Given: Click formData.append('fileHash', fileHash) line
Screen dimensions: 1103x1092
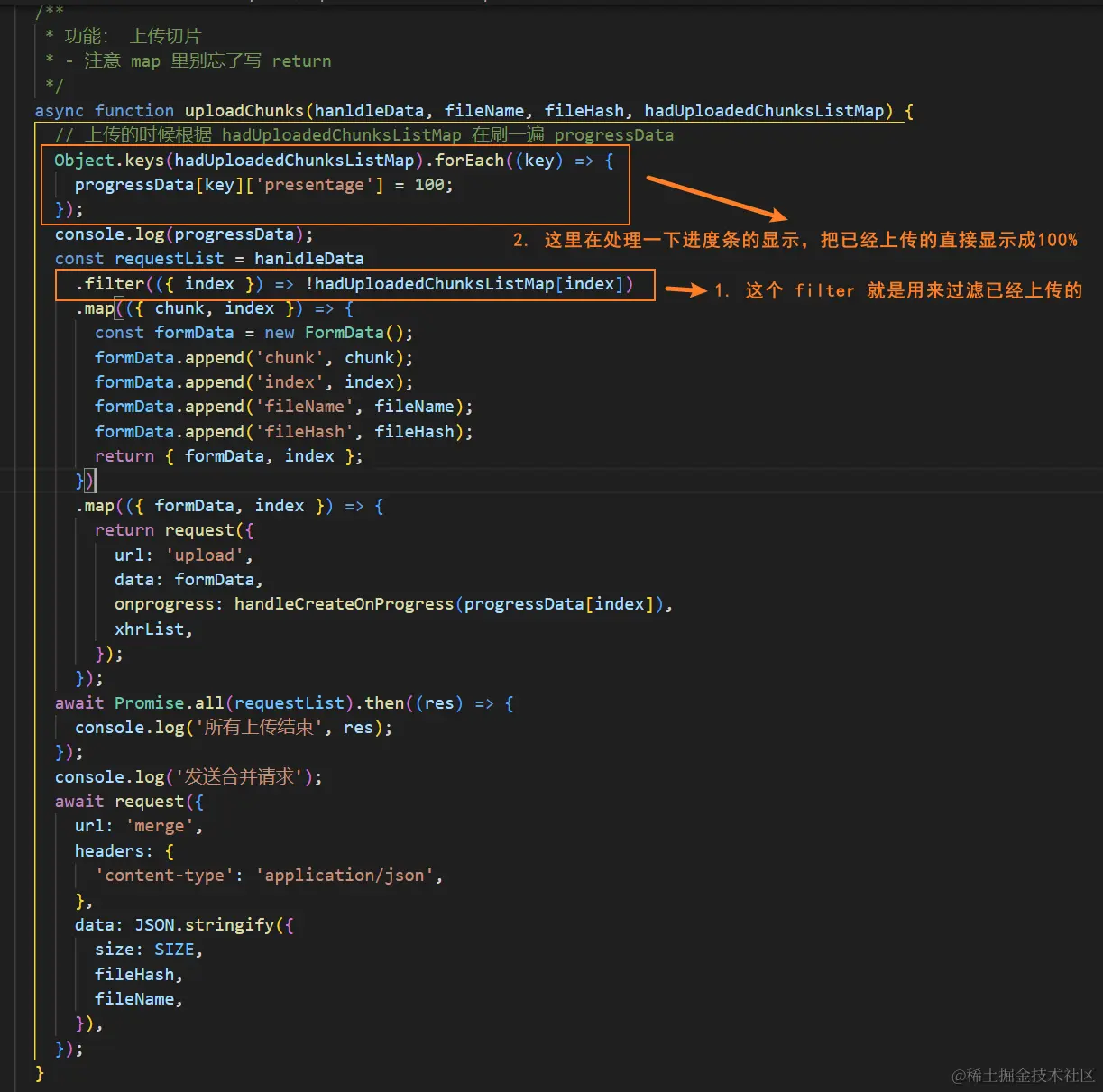Looking at the screenshot, I should 283,432.
